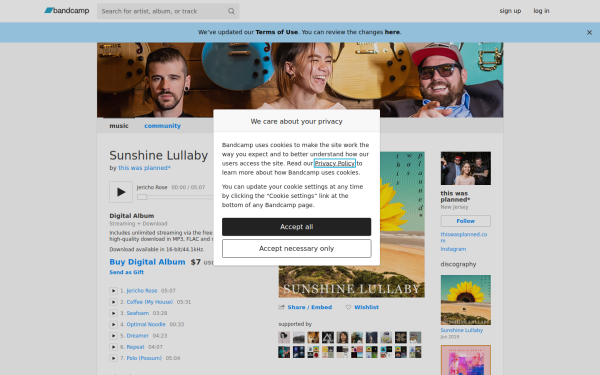Viewport: 600px width, 375px height.
Task: Open the Optimal Noodle track link
Action: [146, 324]
